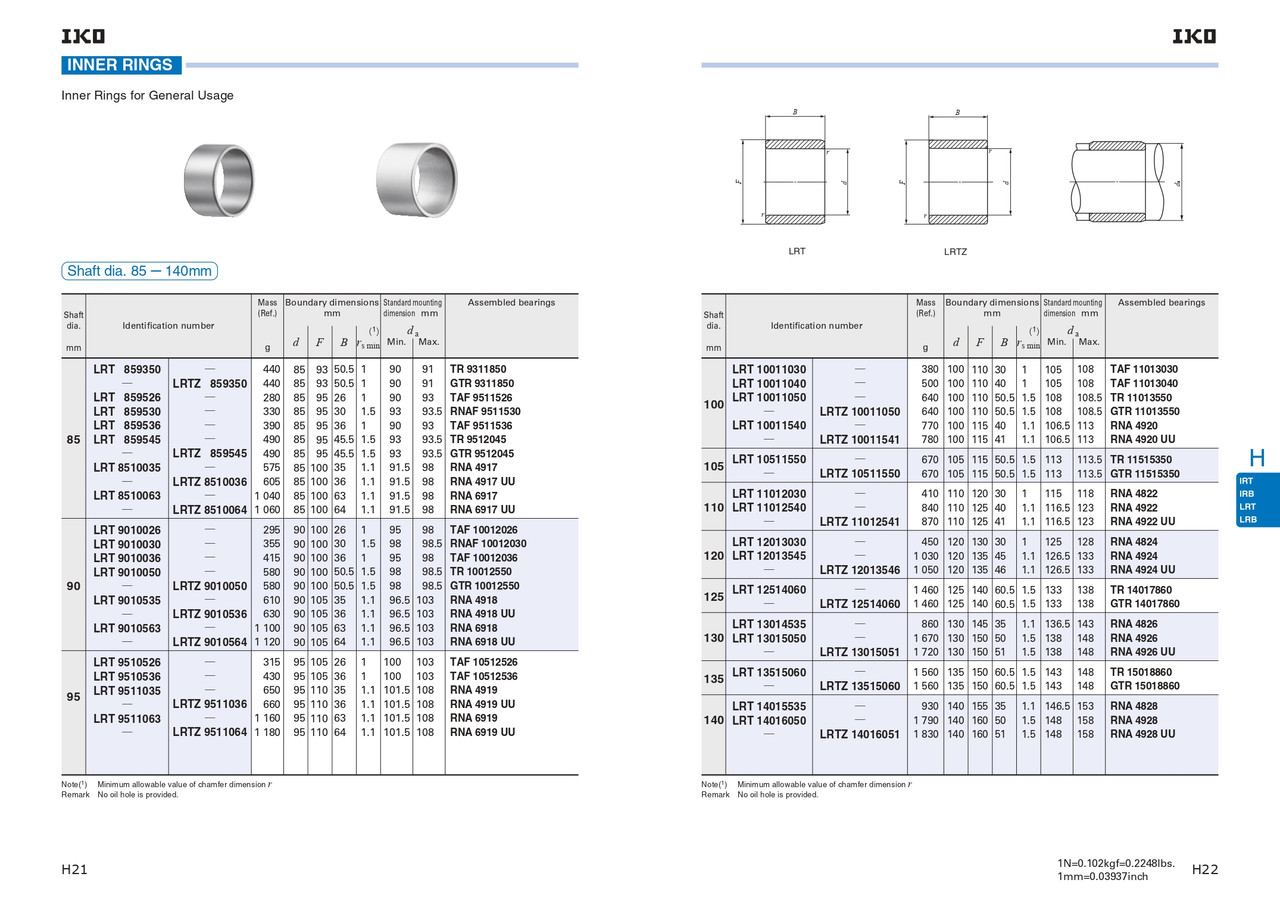Select the 'TAF 11013040' assembled bearing

pos(1144,383)
